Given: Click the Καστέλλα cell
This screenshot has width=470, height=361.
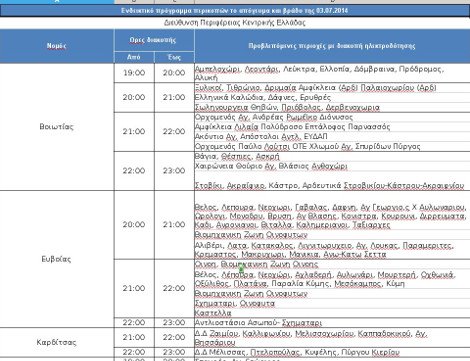Looking at the screenshot, I should point(332,313).
